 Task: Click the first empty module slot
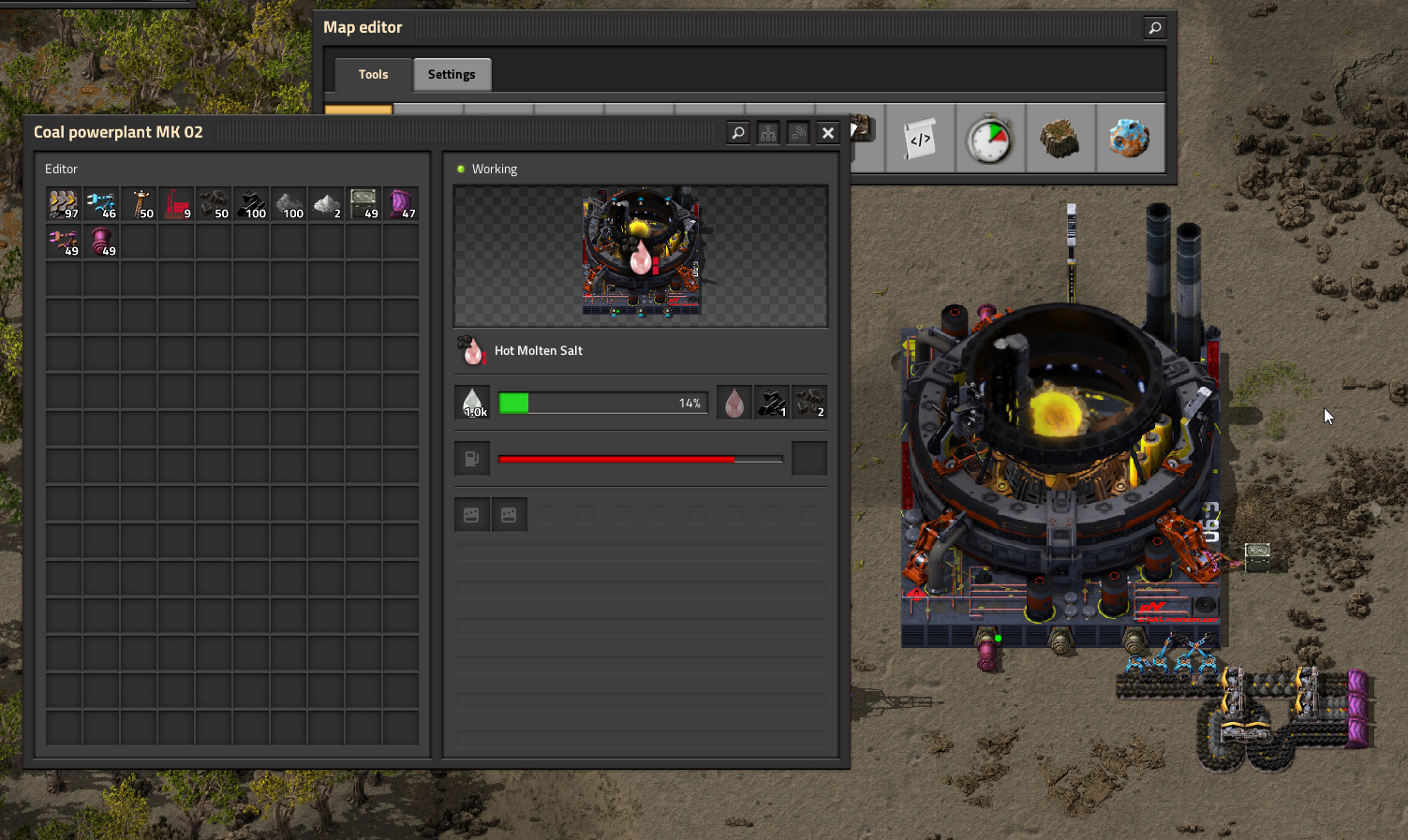click(472, 515)
